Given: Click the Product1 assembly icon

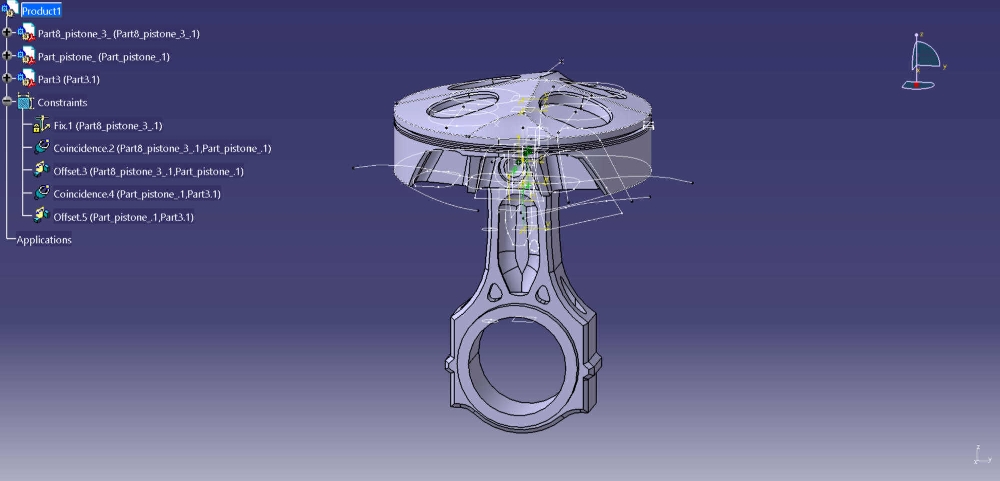Looking at the screenshot, I should [10, 8].
